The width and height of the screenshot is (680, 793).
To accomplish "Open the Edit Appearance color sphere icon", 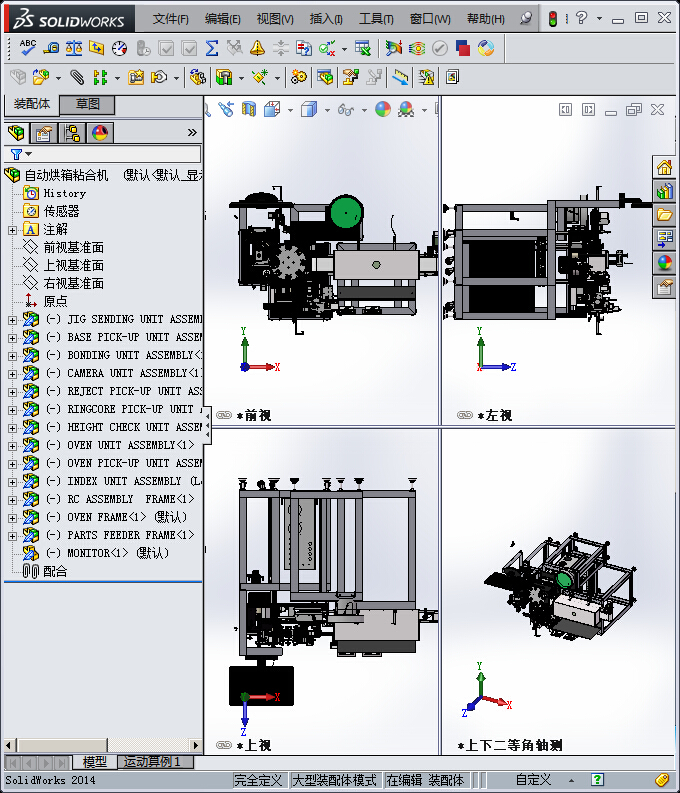I will pos(383,109).
